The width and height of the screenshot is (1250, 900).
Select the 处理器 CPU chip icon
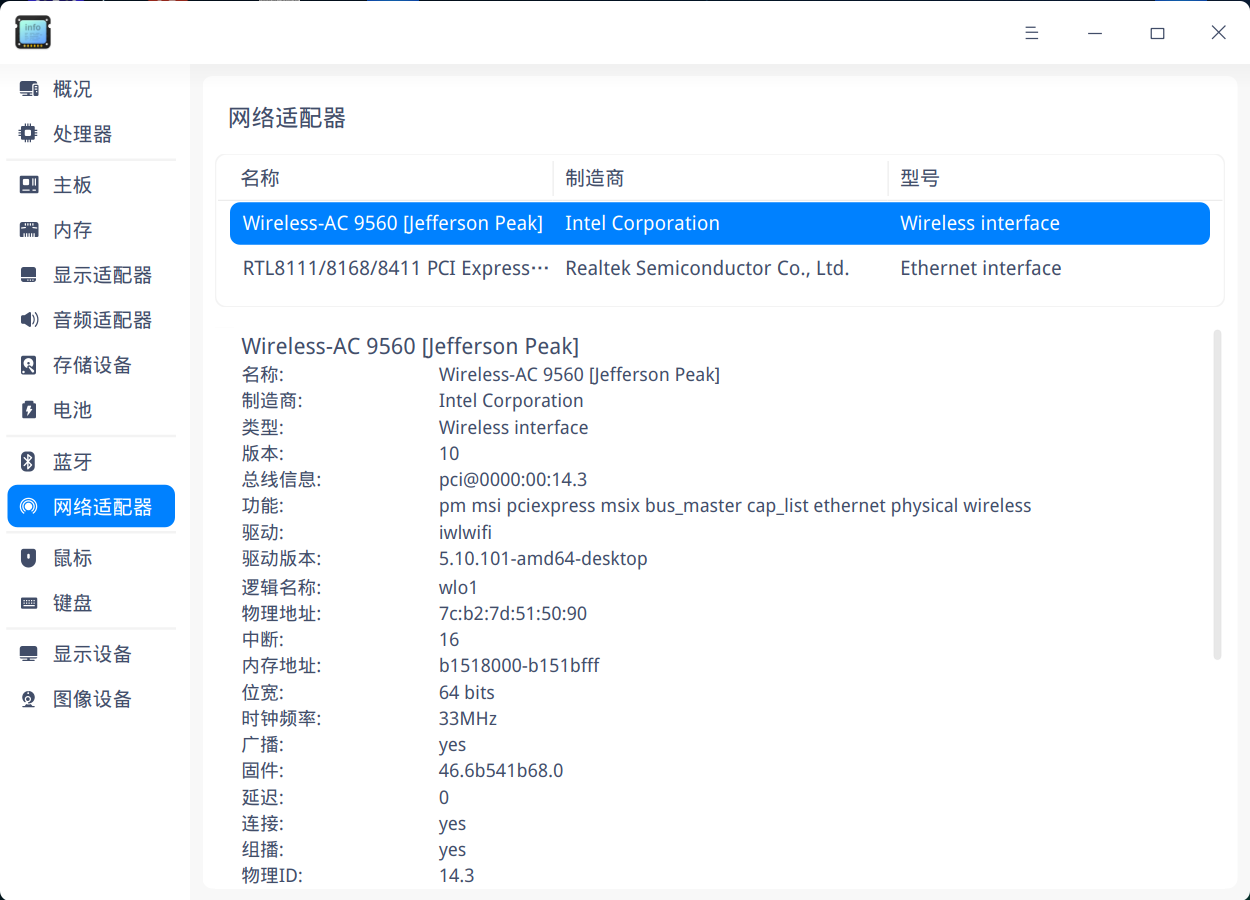29,134
